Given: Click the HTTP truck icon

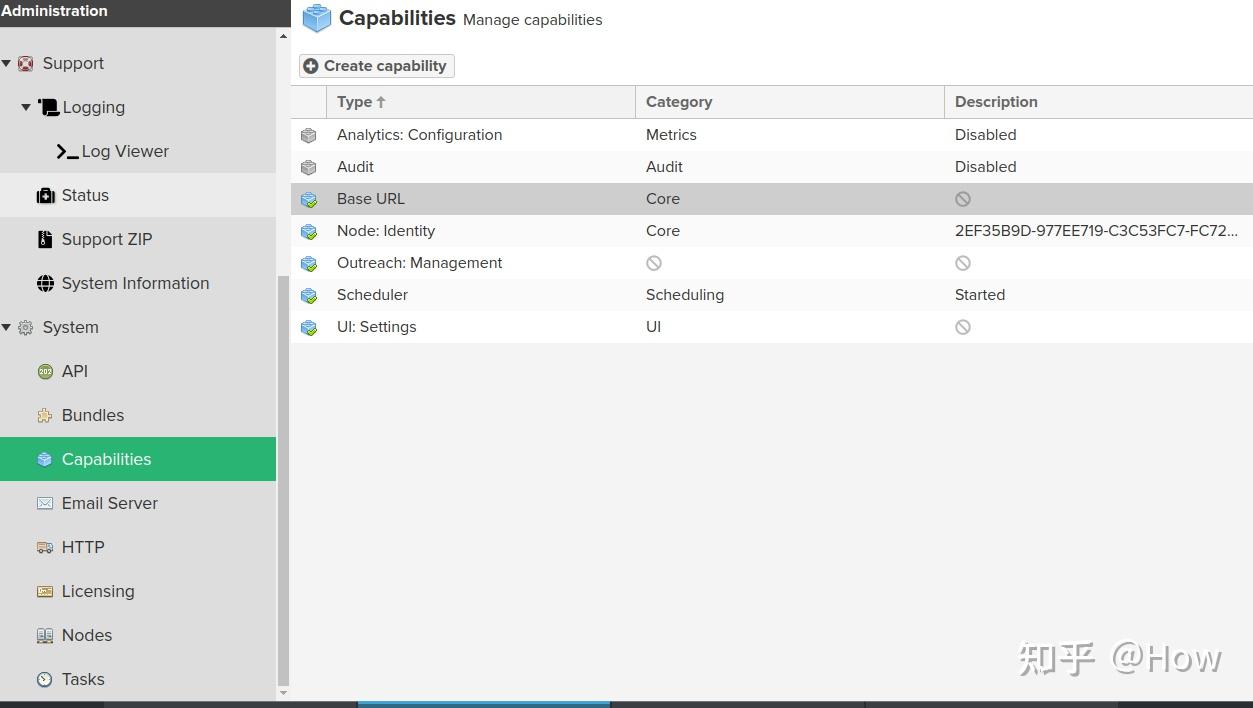Looking at the screenshot, I should [45, 548].
